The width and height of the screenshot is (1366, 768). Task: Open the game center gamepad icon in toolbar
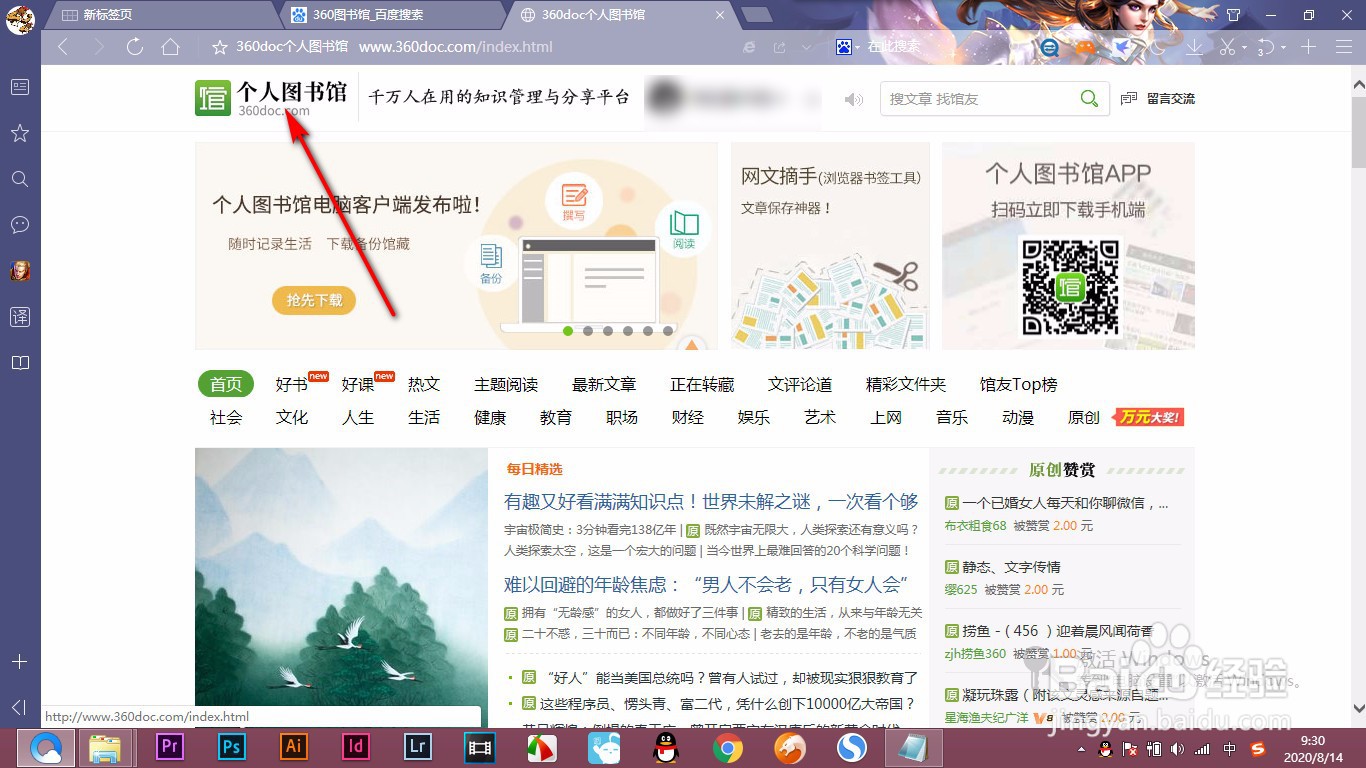pyautogui.click(x=1086, y=47)
